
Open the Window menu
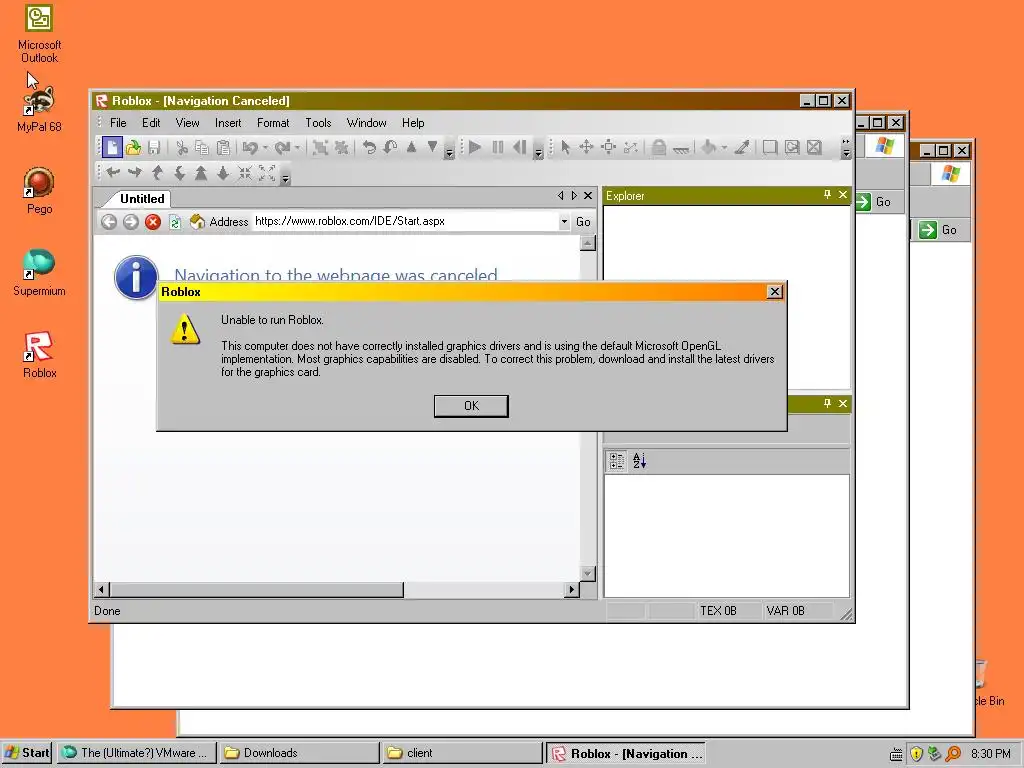(366, 123)
